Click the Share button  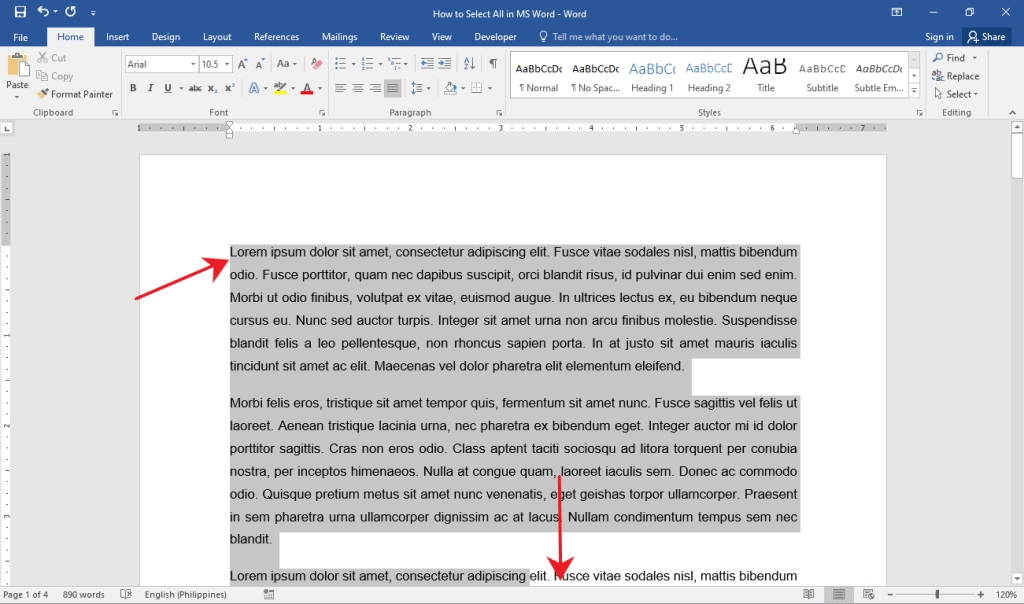coord(987,37)
